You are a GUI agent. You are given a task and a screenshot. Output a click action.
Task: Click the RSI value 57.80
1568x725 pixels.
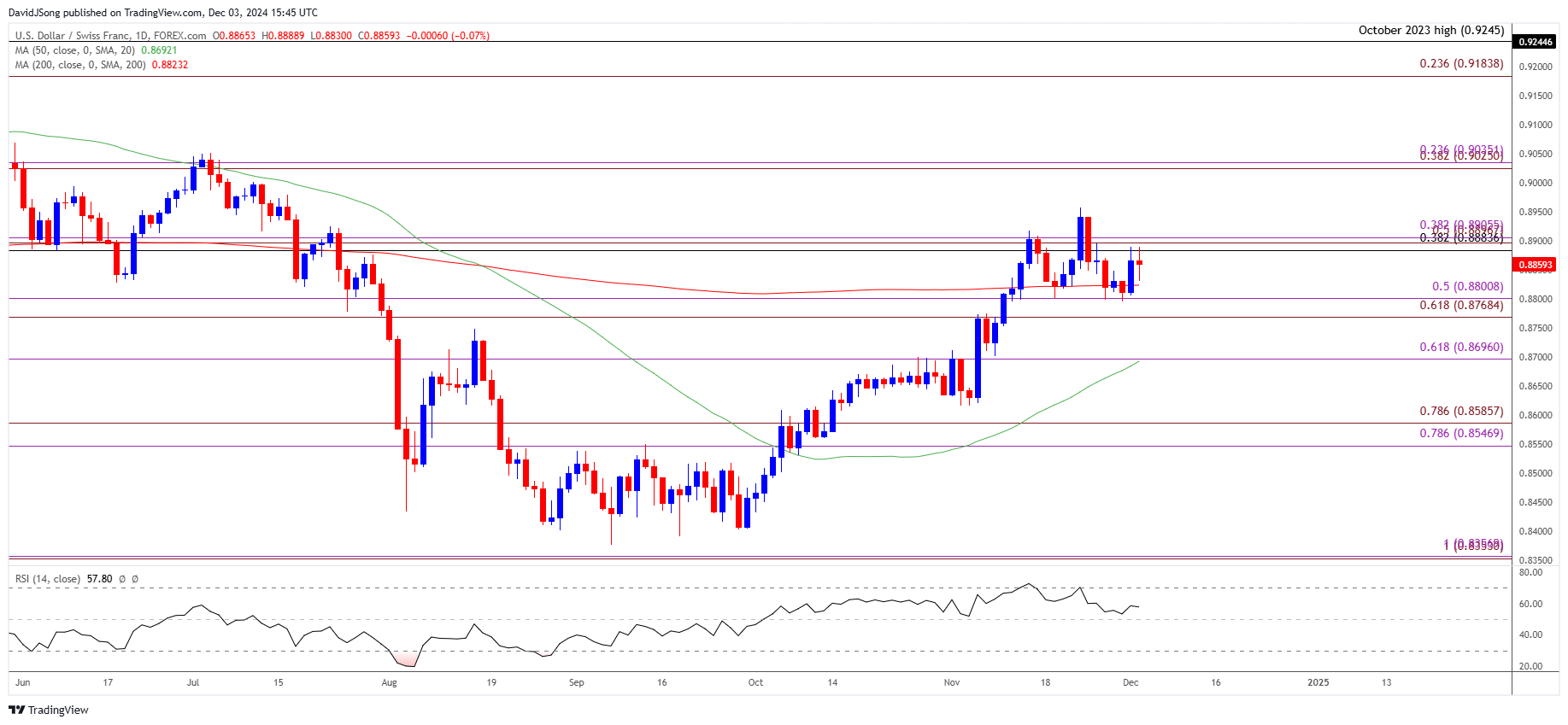99,579
